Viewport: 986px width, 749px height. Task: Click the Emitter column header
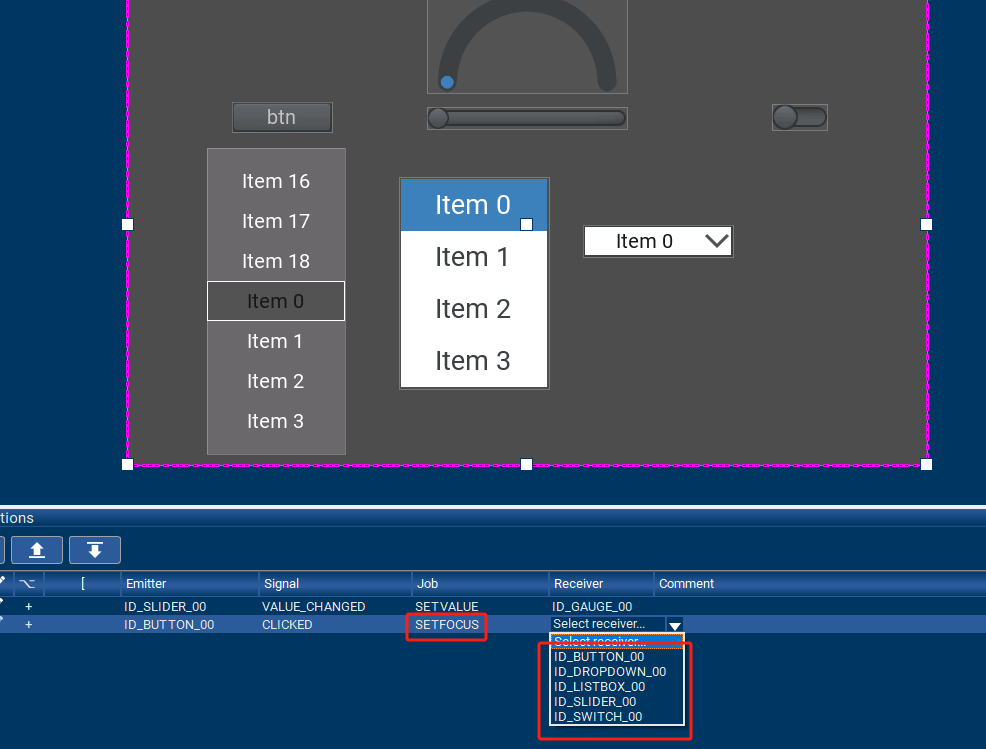tap(146, 583)
